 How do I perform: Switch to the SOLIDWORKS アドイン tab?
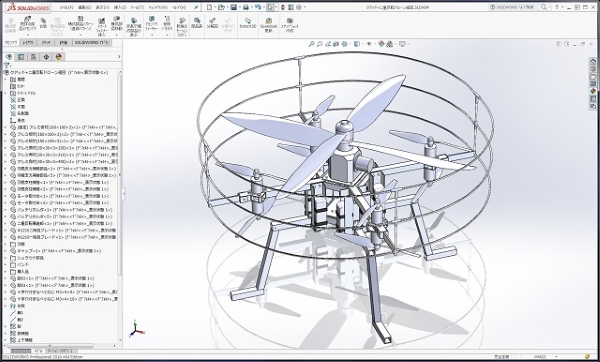point(92,42)
